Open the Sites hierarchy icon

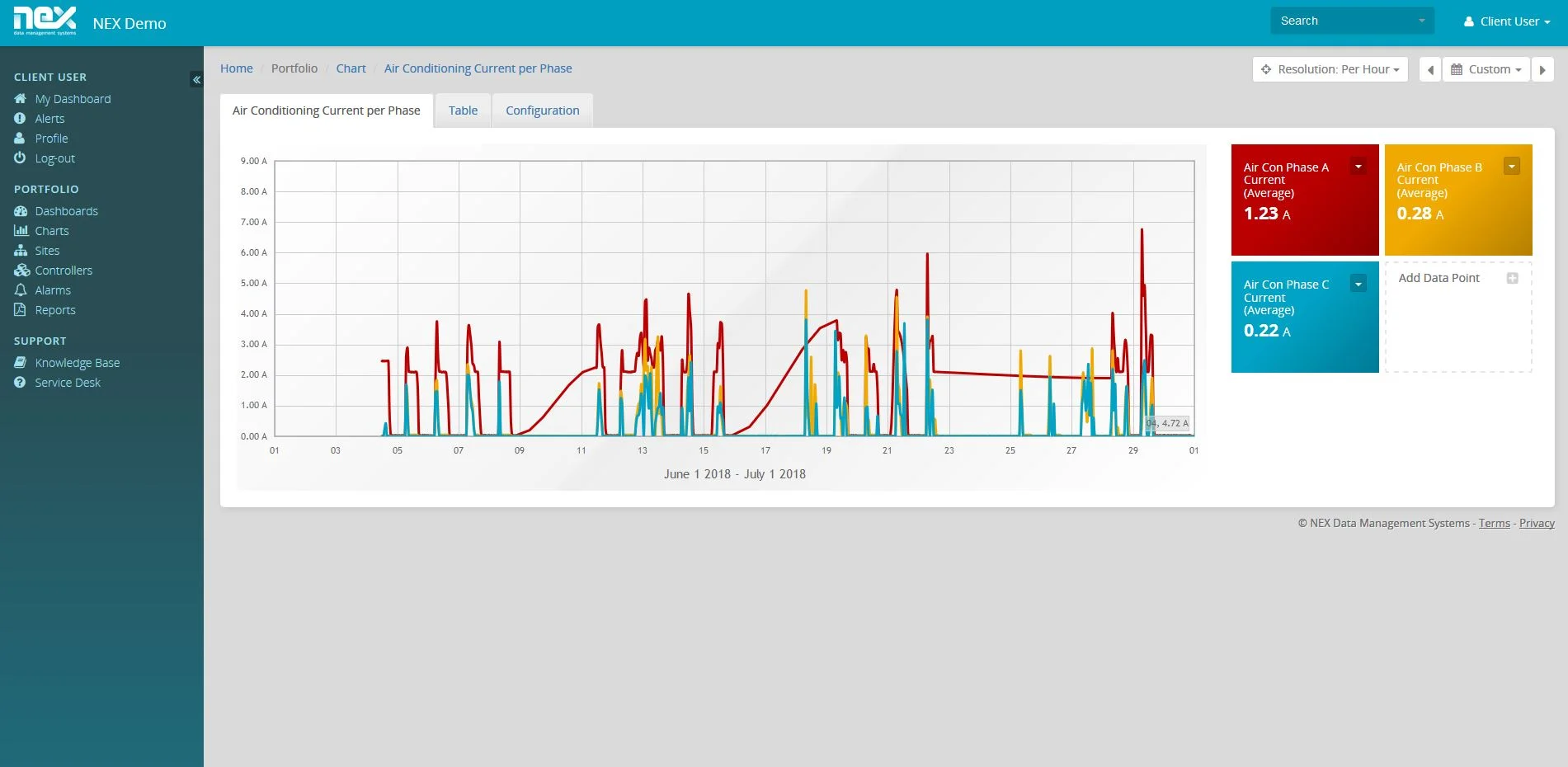tap(21, 250)
